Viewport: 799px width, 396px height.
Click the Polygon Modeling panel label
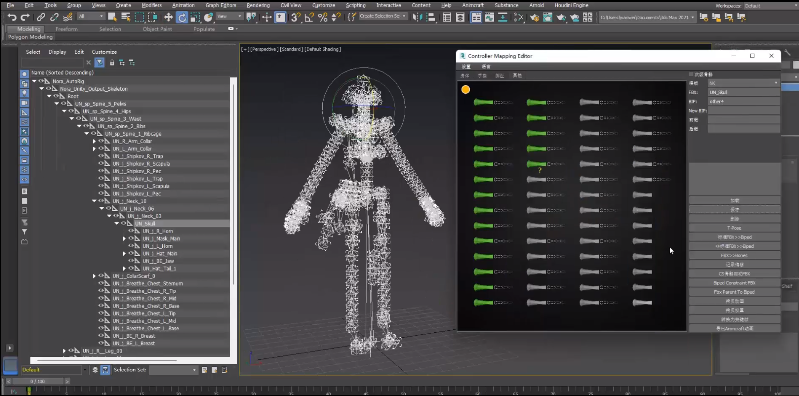click(x=31, y=37)
